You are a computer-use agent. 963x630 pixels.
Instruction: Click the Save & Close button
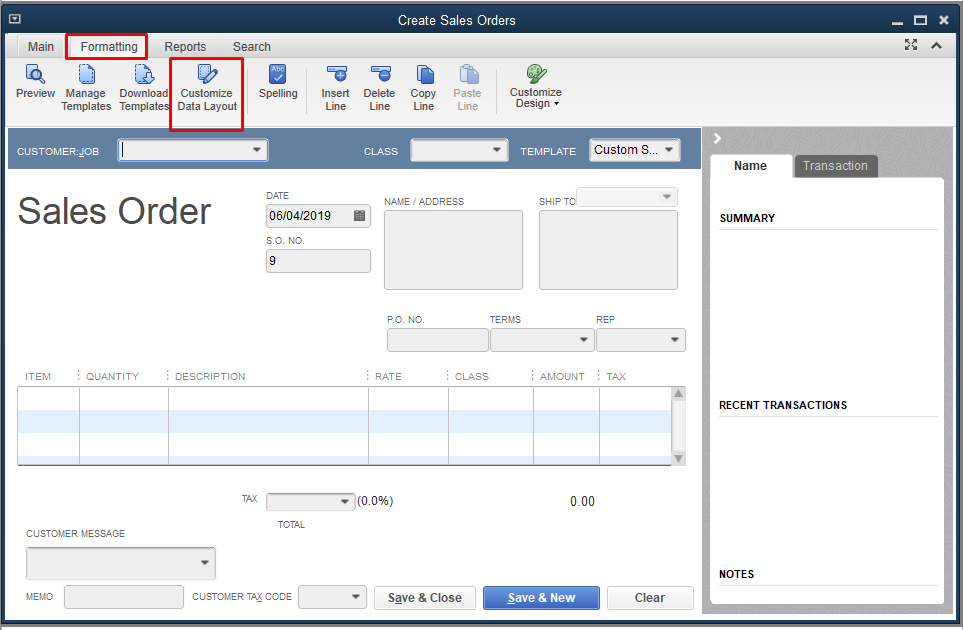[424, 597]
